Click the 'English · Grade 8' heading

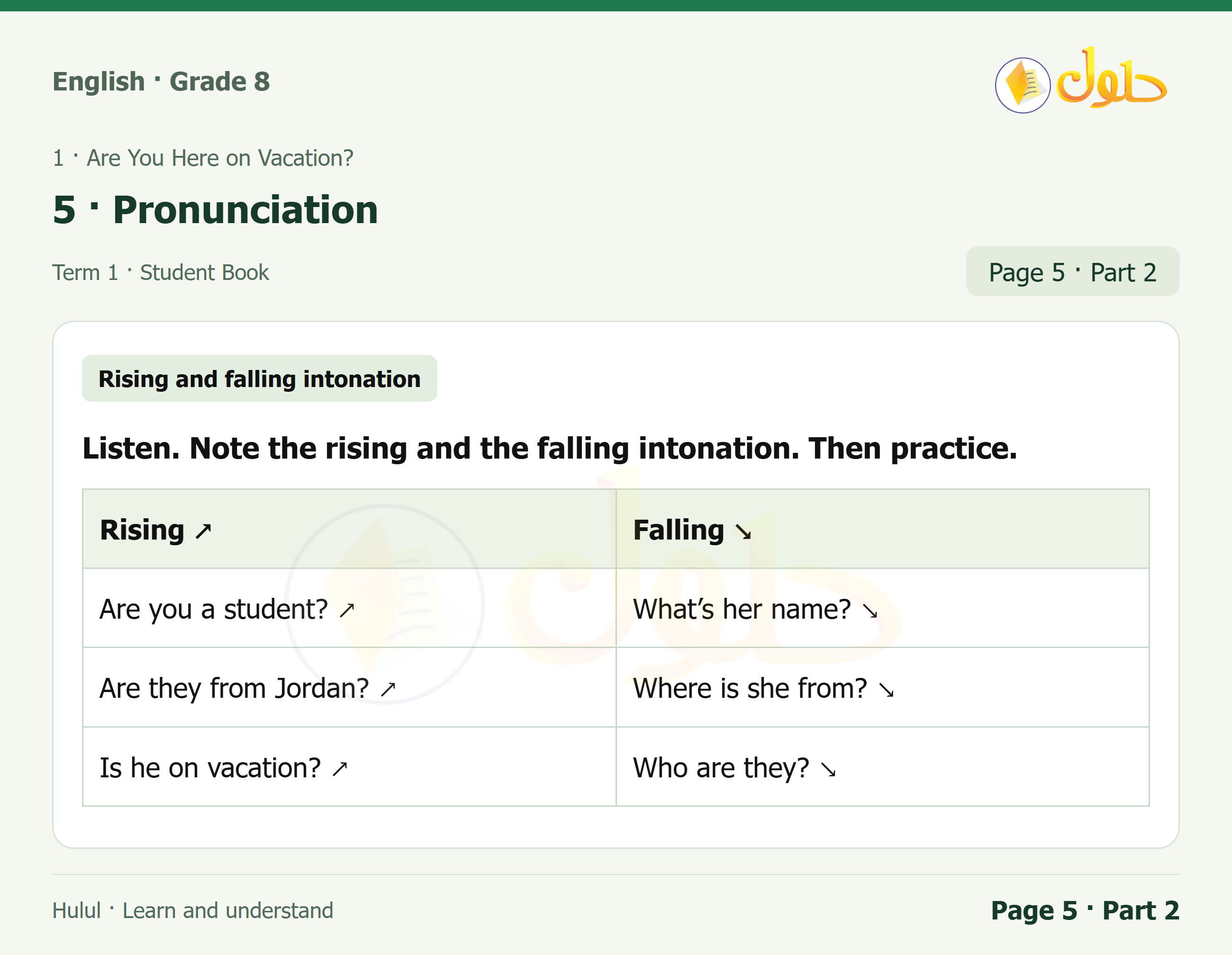click(161, 81)
